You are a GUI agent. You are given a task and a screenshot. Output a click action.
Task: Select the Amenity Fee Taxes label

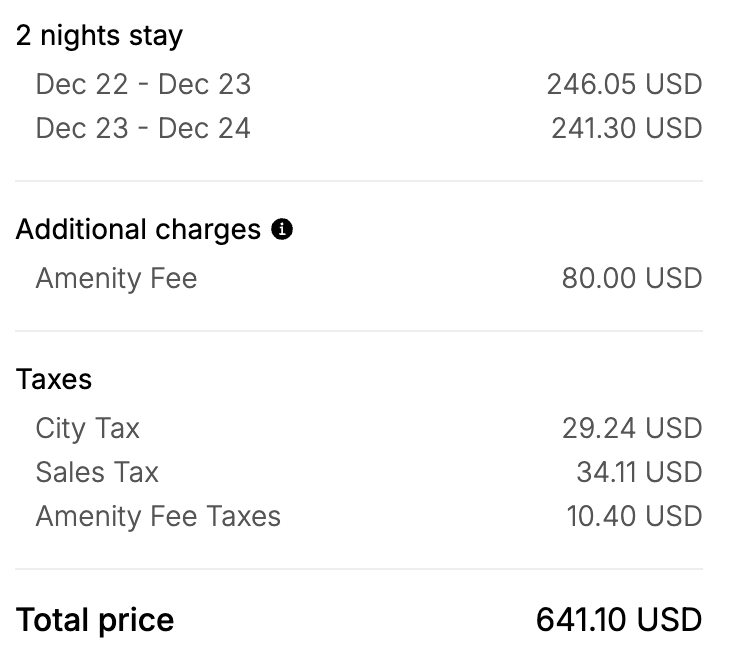click(158, 516)
